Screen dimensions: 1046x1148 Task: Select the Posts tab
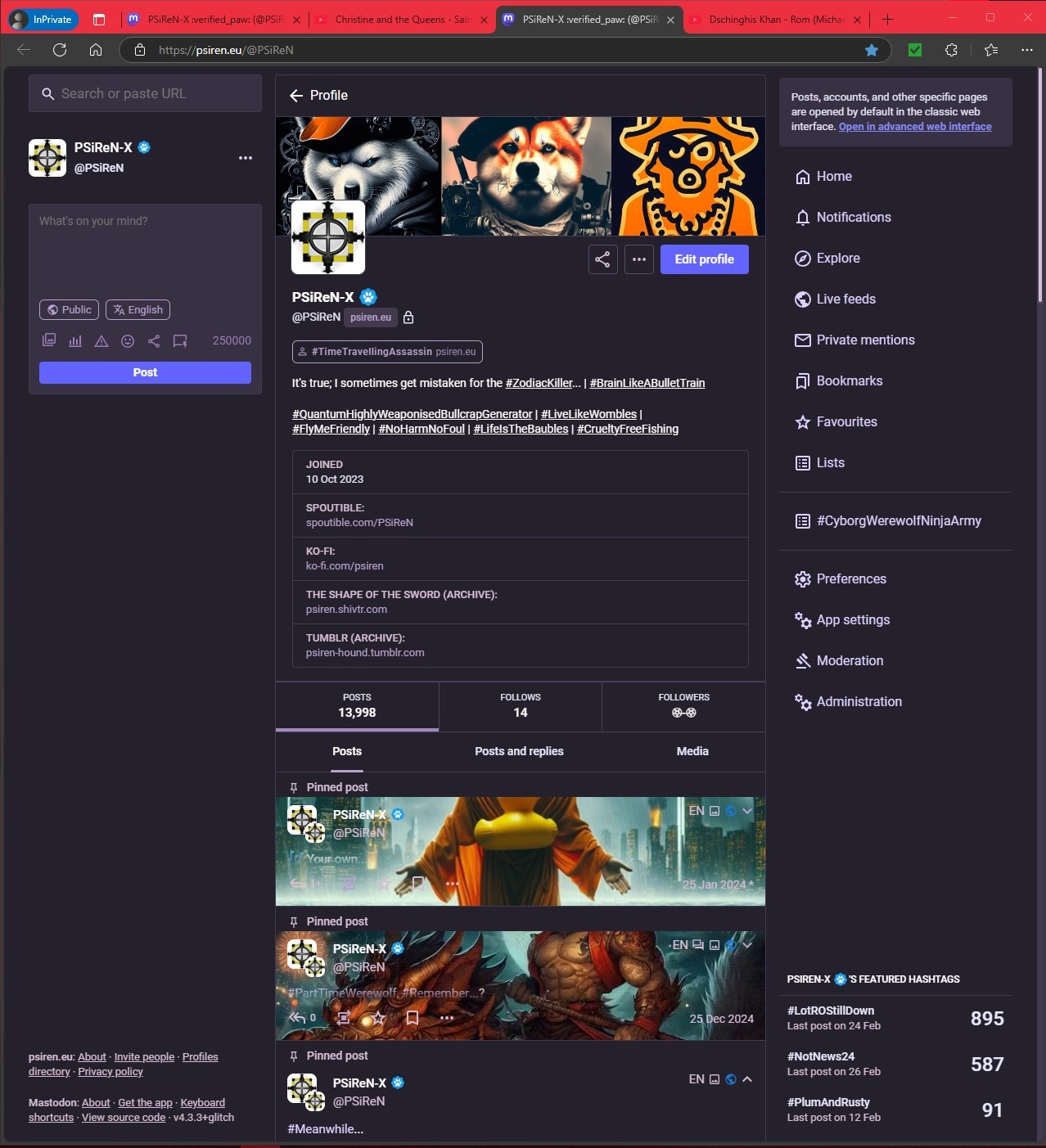click(x=347, y=751)
